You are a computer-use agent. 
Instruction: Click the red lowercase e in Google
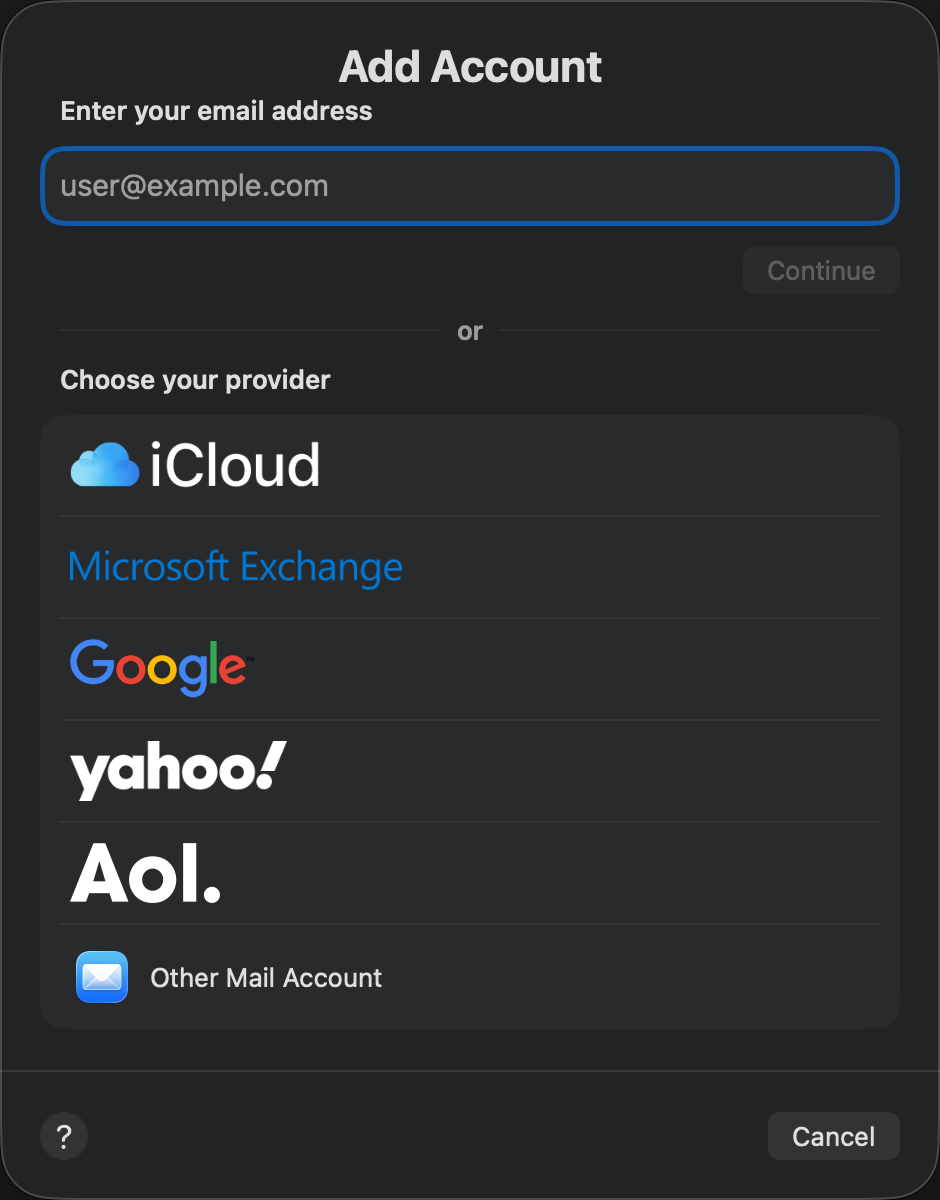(231, 669)
